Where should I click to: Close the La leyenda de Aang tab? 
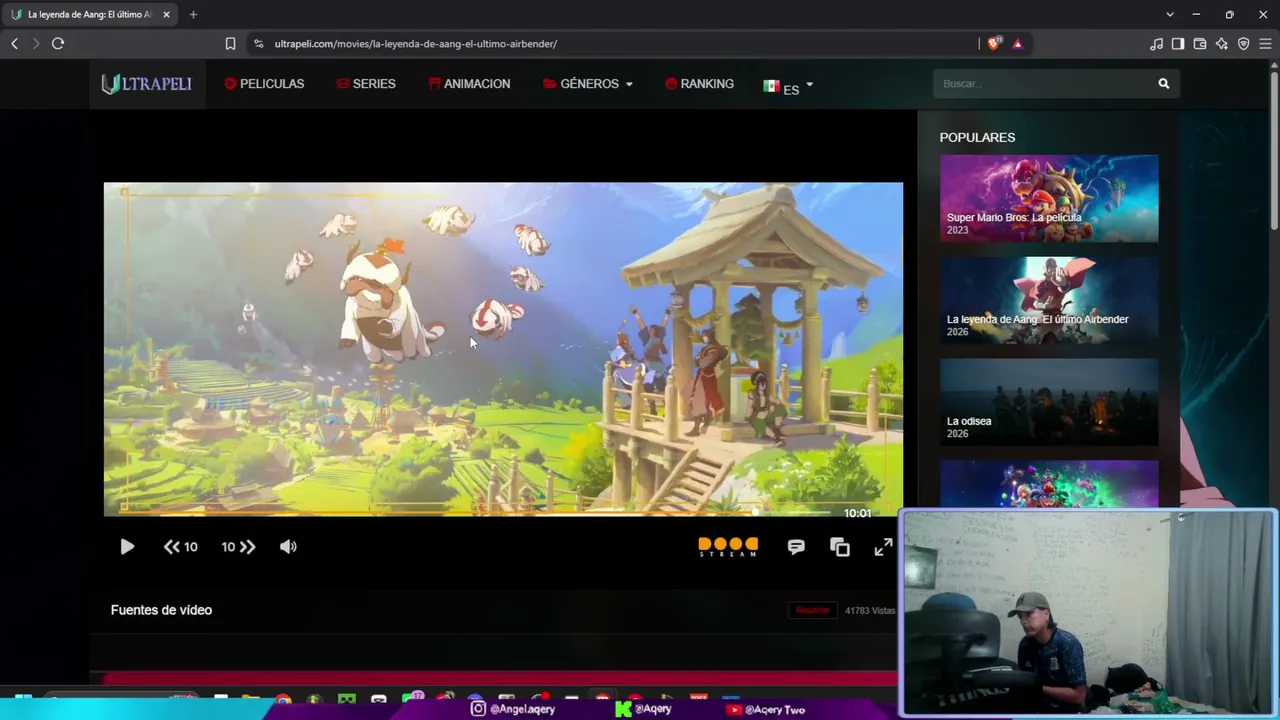tap(166, 15)
